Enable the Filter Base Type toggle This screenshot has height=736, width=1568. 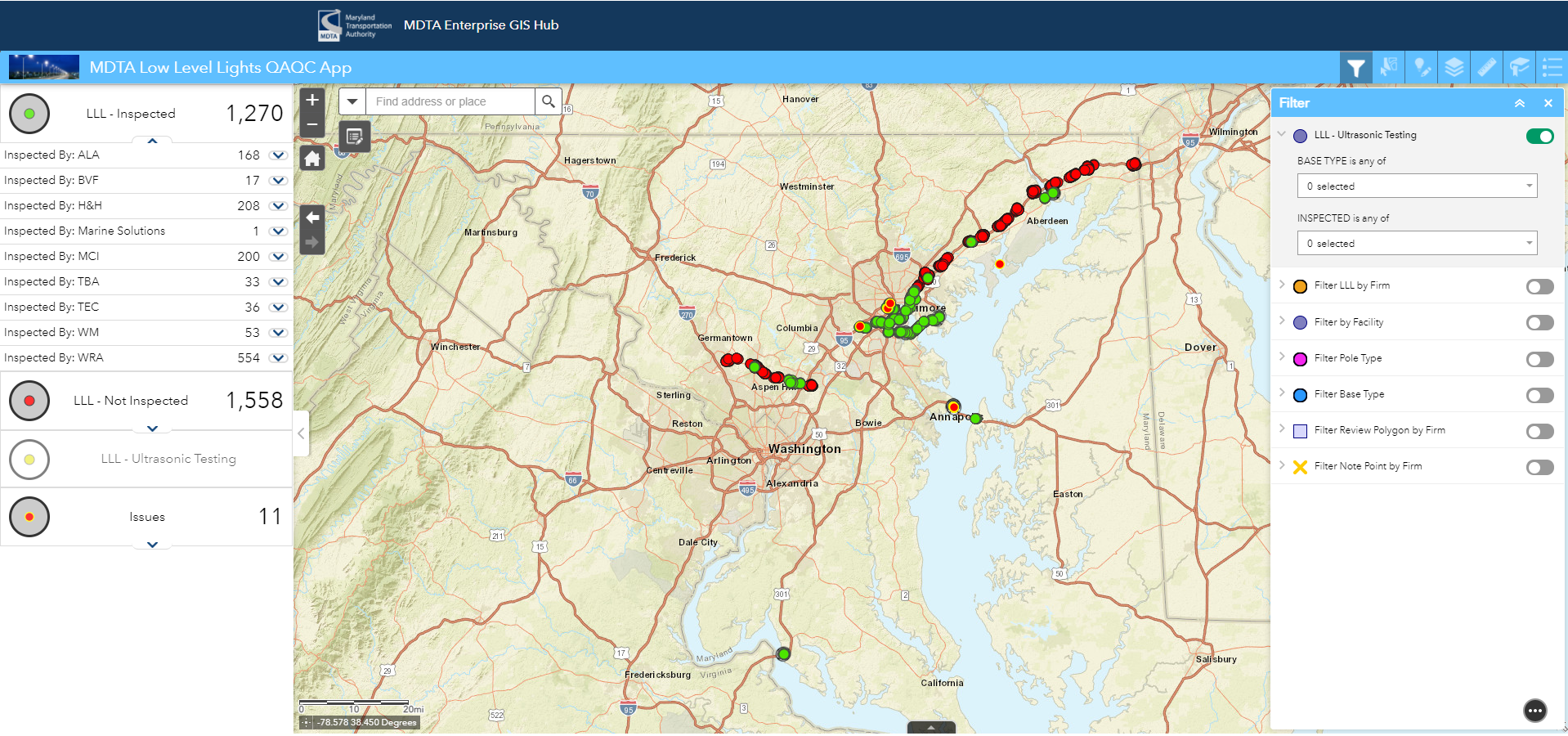coord(1539,396)
